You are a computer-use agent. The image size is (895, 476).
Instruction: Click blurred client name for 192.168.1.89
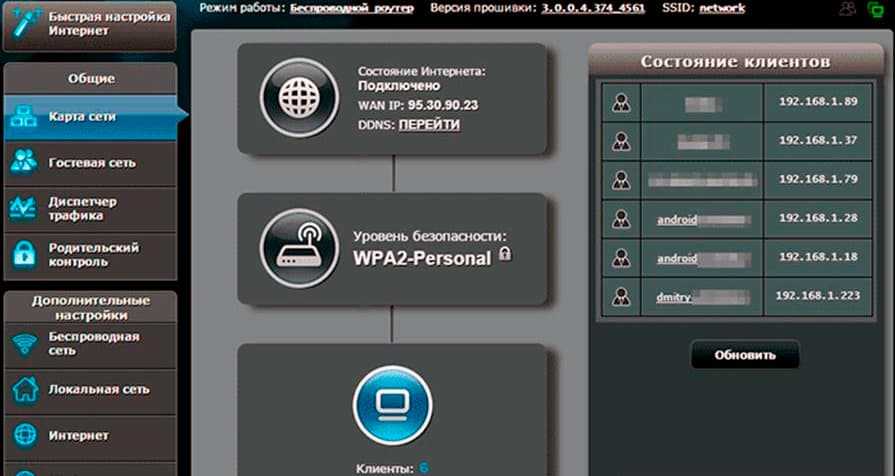pos(703,104)
